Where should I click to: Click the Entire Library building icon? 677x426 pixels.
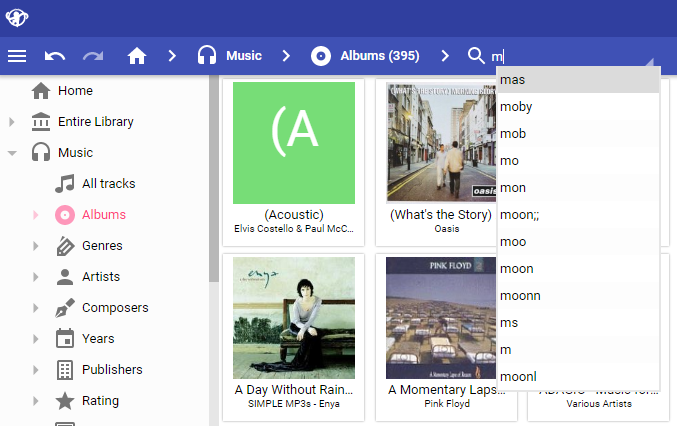coord(41,122)
